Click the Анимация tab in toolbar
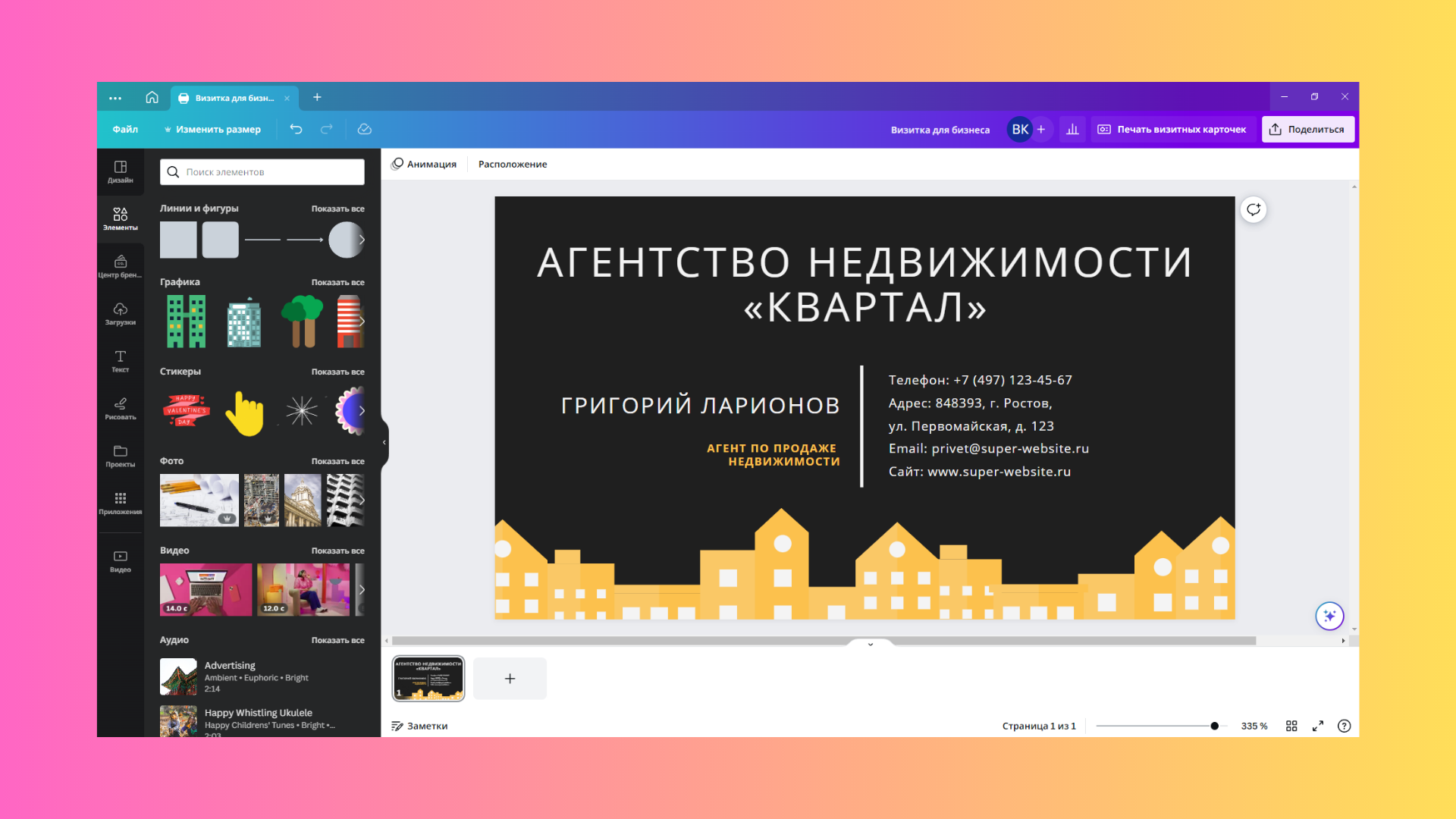The height and width of the screenshot is (819, 1456). point(424,163)
